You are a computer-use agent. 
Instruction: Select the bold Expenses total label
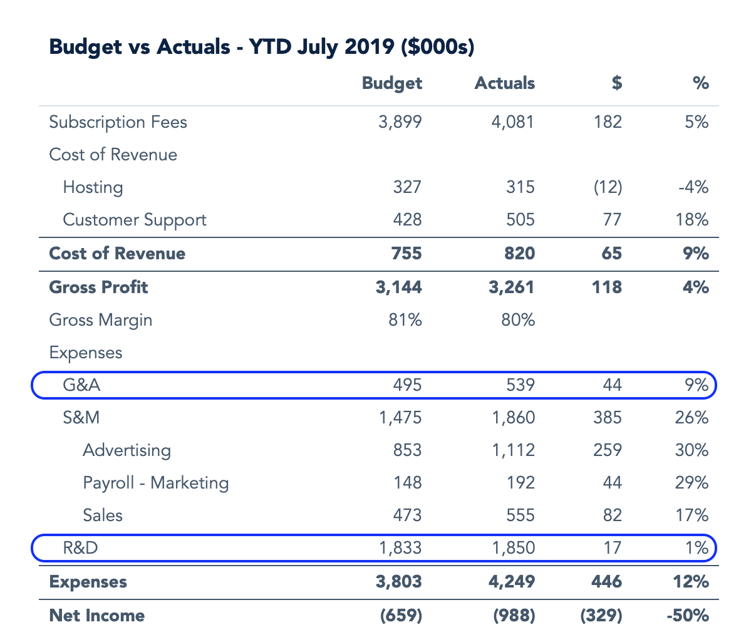click(88, 582)
